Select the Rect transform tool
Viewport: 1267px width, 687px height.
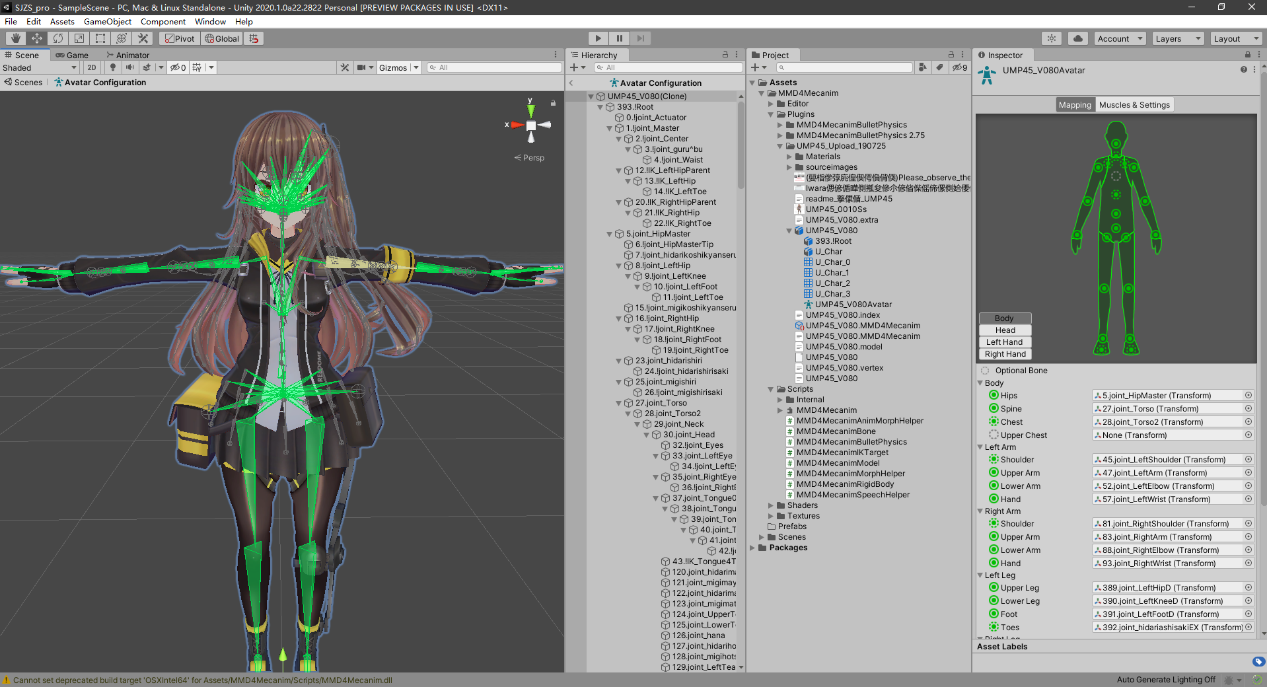click(x=100, y=39)
